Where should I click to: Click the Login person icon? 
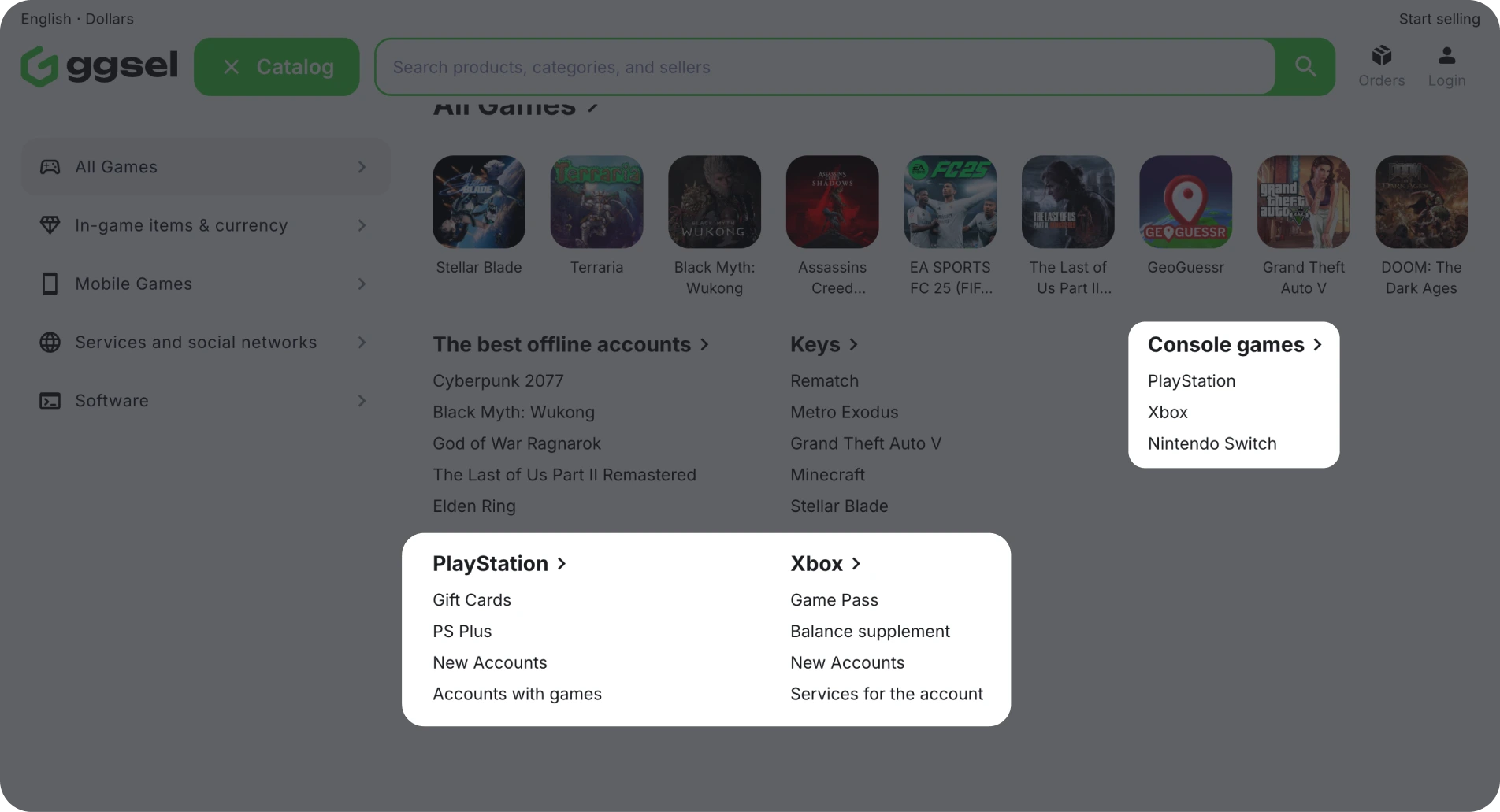[x=1446, y=56]
